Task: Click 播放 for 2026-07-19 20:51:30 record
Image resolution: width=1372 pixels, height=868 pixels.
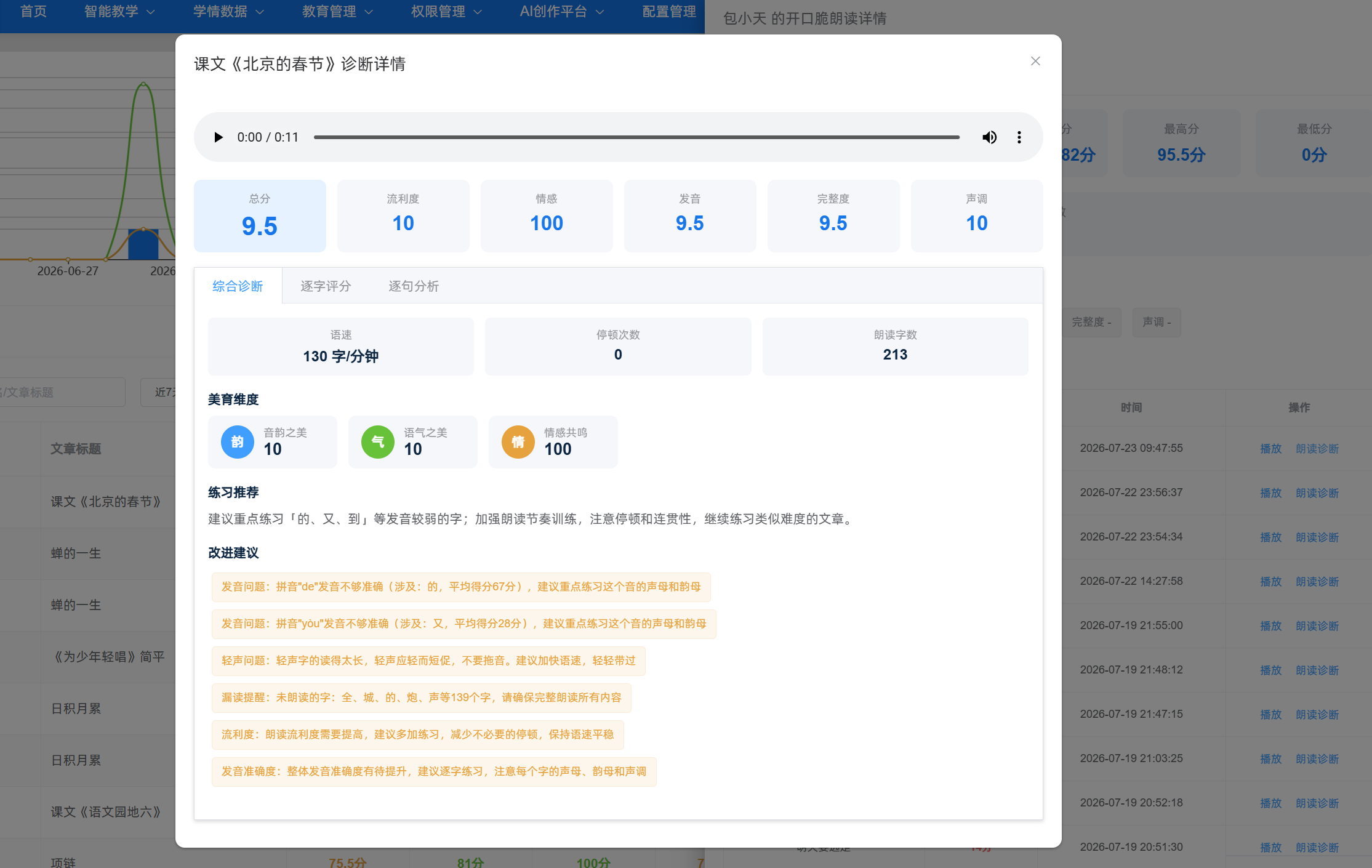Action: 1270,848
